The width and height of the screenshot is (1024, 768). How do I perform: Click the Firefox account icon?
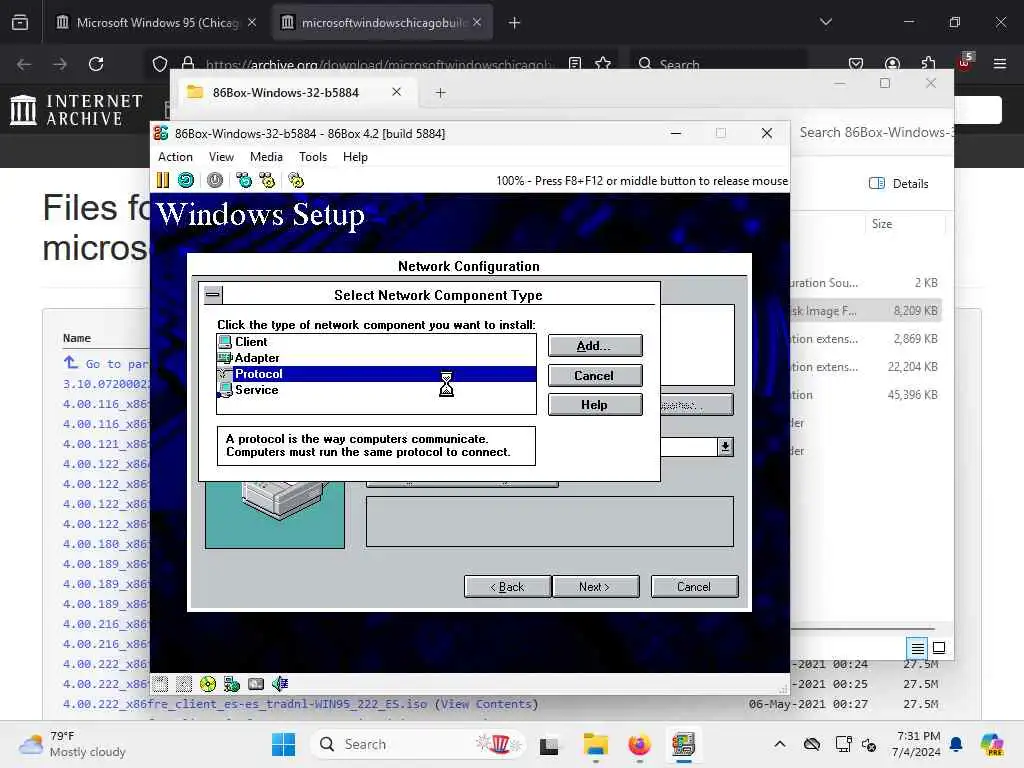(892, 63)
